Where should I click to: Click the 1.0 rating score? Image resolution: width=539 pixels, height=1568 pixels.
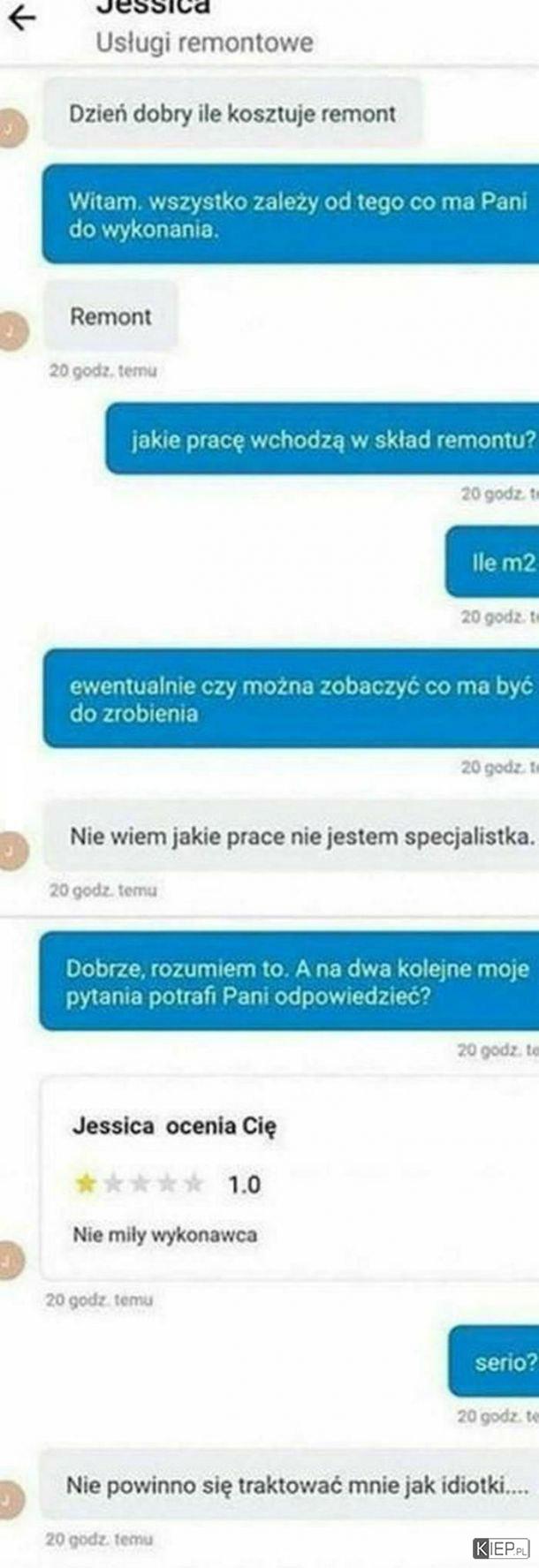pos(245,1184)
